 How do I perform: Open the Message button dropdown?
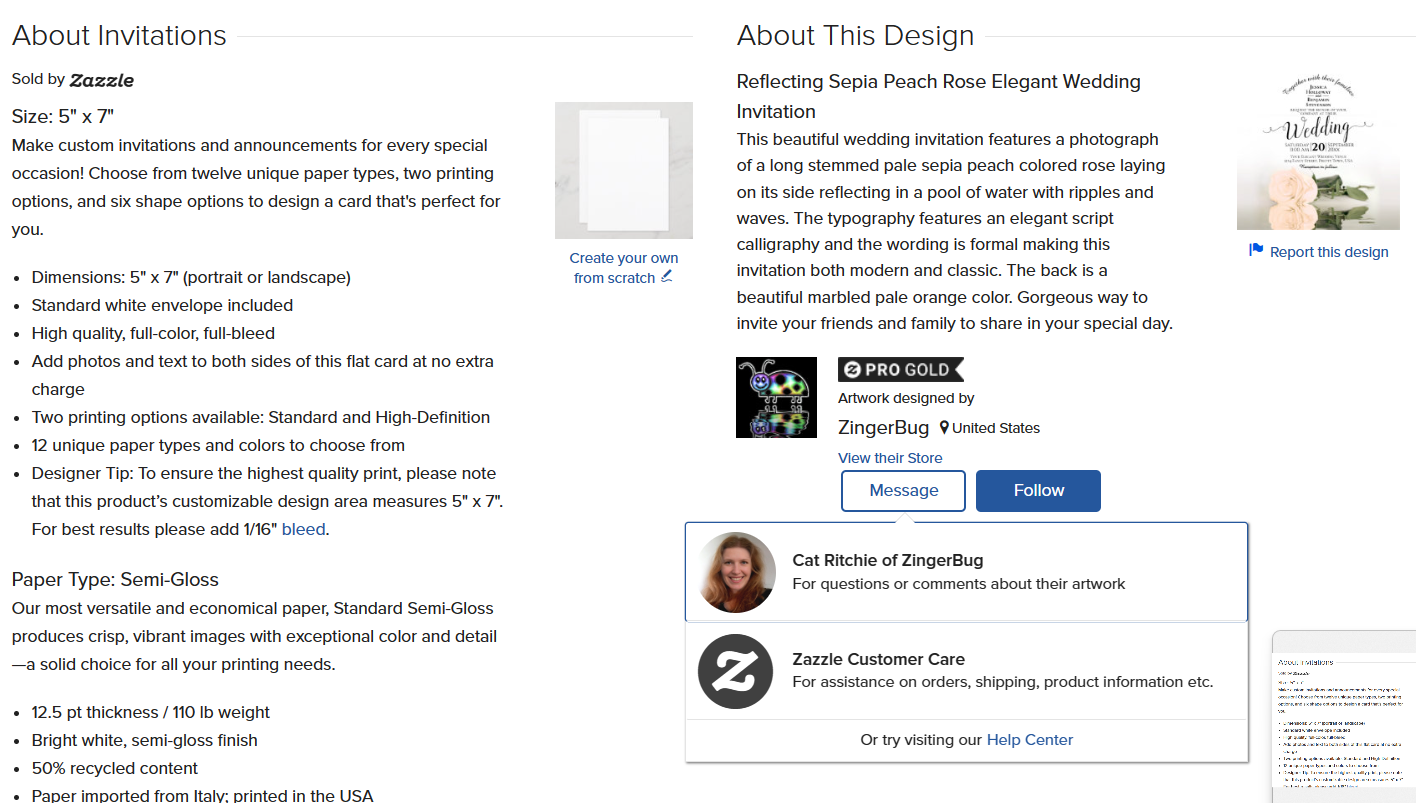click(x=904, y=491)
